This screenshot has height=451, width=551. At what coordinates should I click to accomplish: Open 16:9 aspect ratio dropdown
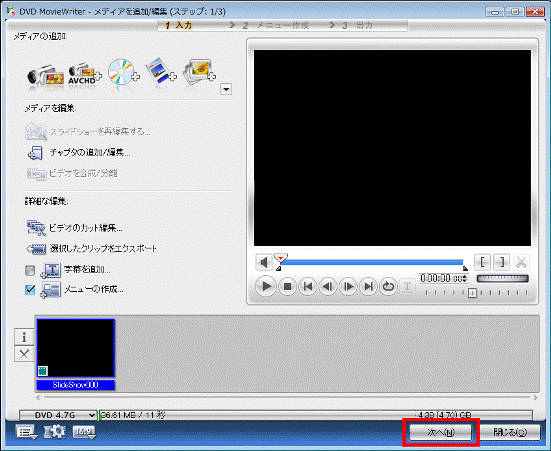coord(84,432)
